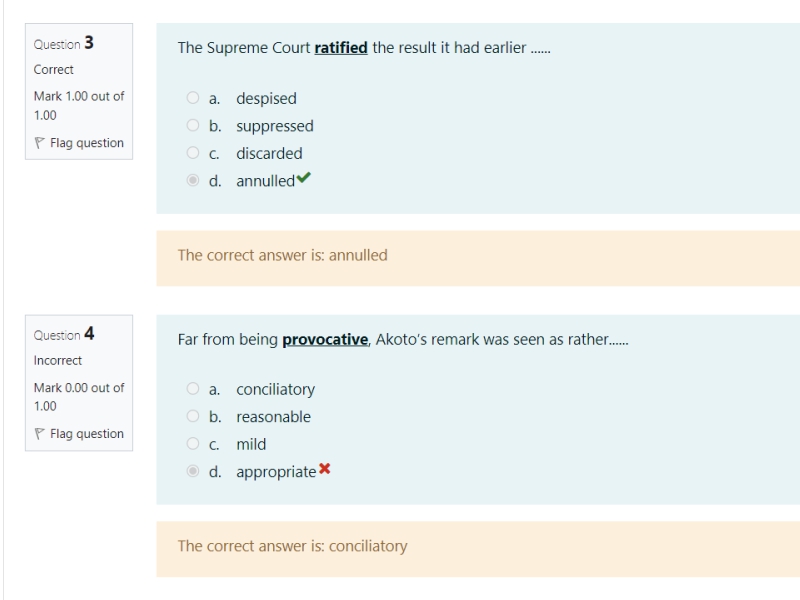This screenshot has width=800, height=600.
Task: Choose the 'discarded' radio button
Action: (x=192, y=154)
